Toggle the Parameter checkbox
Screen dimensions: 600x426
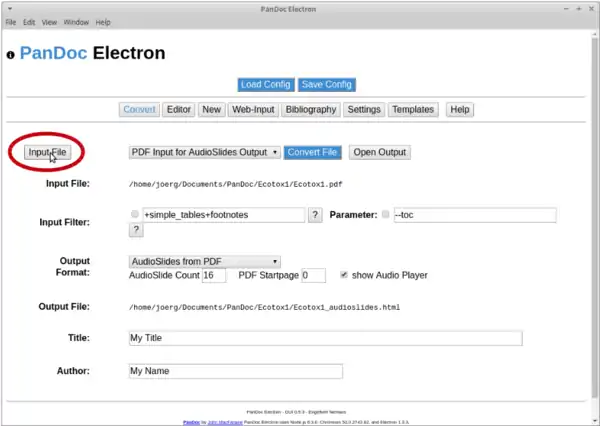pyautogui.click(x=386, y=215)
